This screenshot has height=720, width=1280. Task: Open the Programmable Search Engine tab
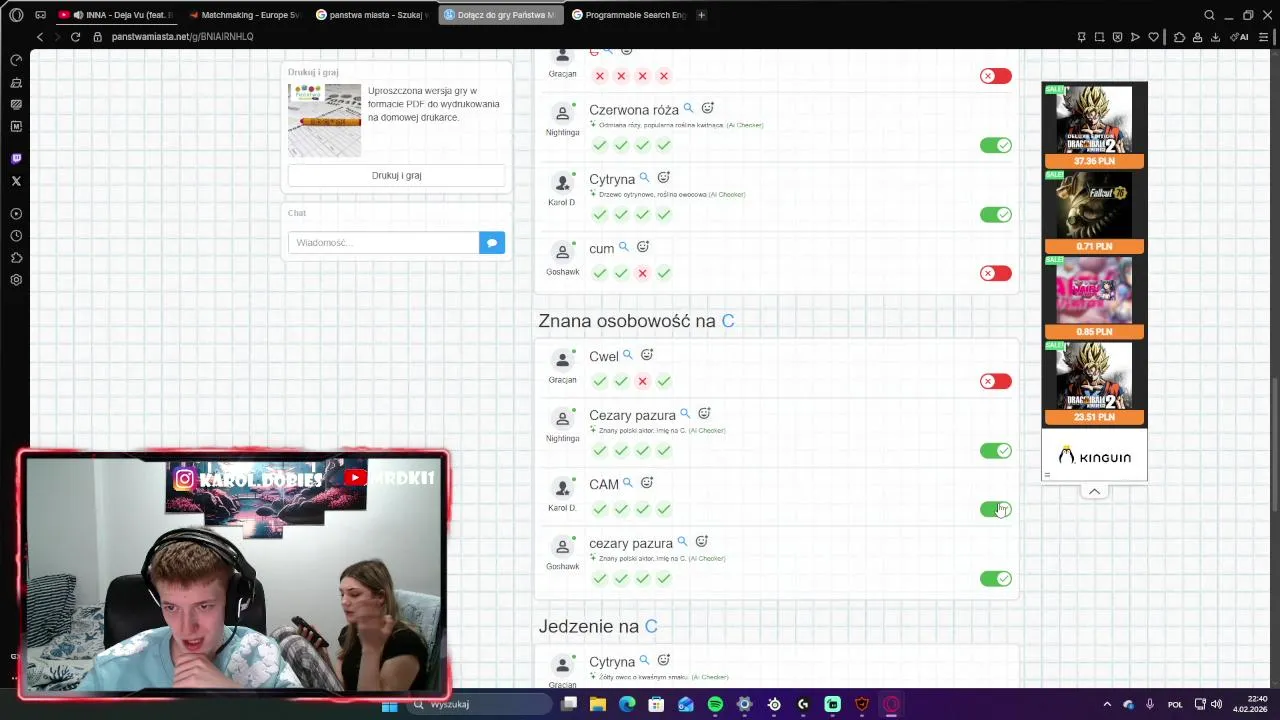point(628,15)
